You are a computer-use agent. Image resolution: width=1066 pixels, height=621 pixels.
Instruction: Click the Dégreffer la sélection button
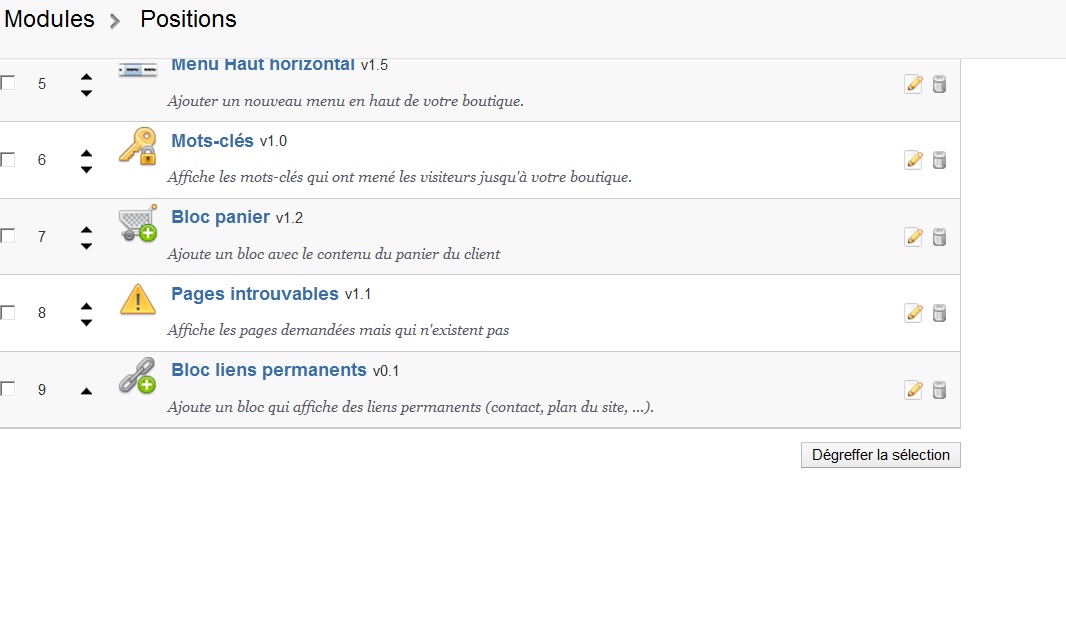[x=880, y=455]
